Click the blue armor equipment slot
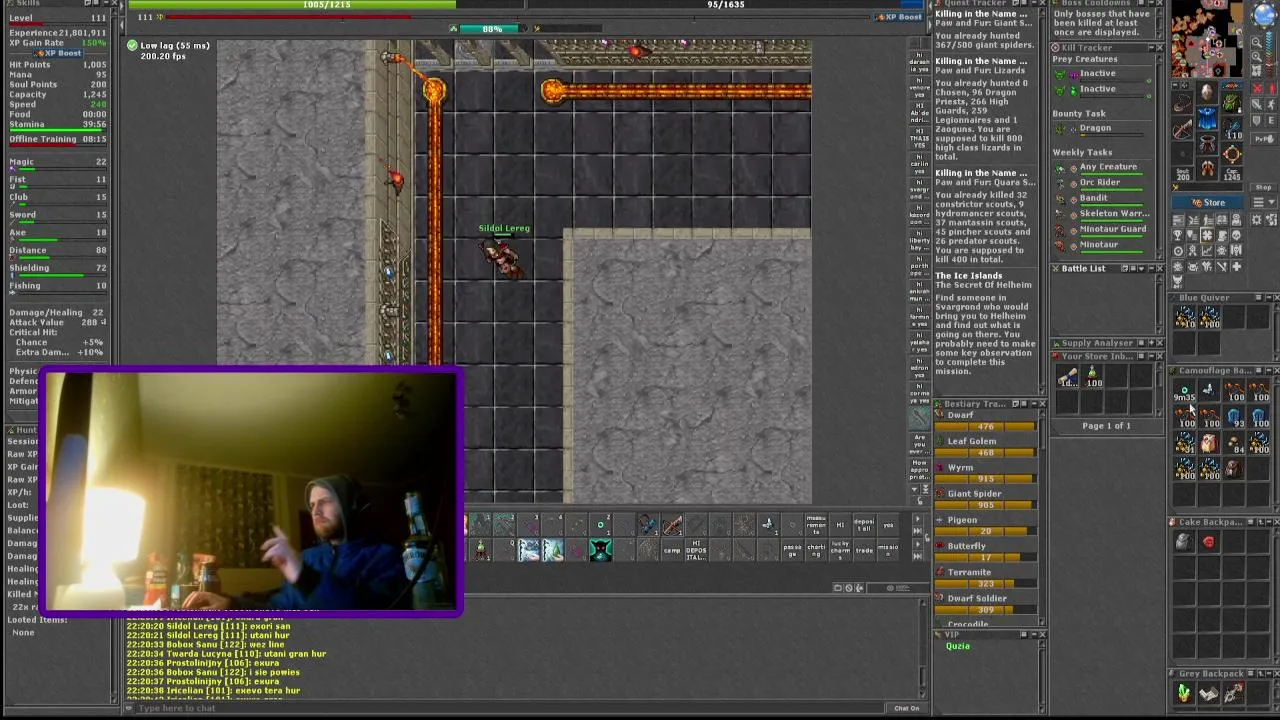The width and height of the screenshot is (1280, 720). pos(1207,117)
